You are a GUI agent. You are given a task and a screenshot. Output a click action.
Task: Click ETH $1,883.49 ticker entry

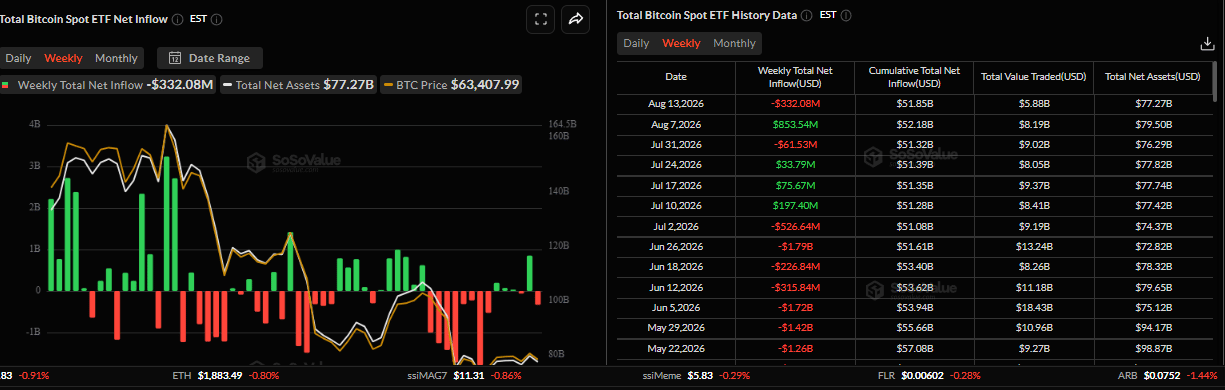tap(226, 376)
